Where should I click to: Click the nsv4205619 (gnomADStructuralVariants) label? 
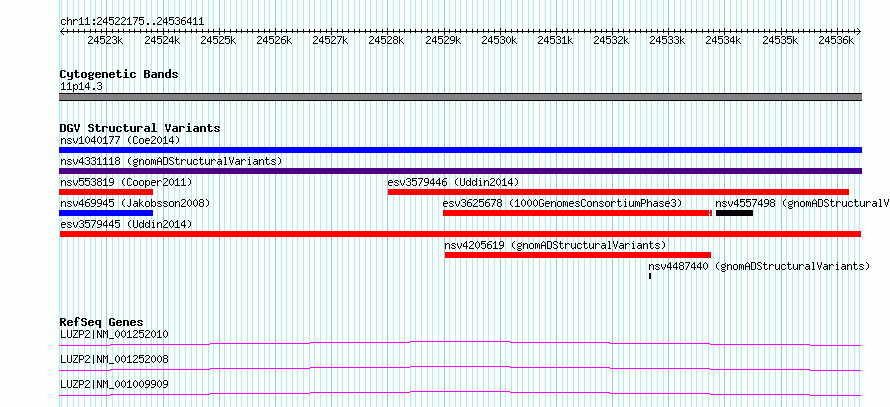[556, 245]
